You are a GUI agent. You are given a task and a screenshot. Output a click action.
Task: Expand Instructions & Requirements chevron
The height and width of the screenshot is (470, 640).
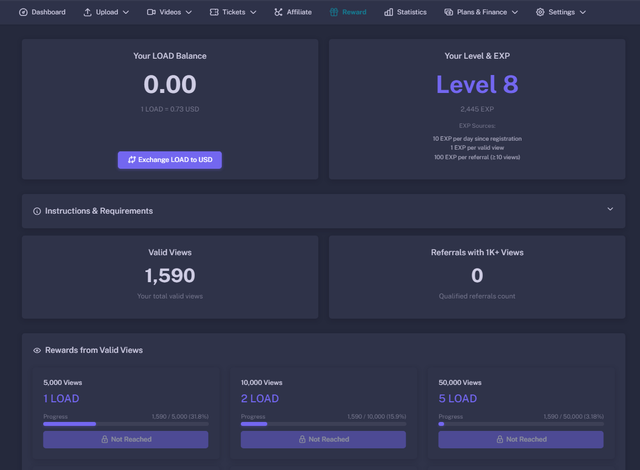610,209
